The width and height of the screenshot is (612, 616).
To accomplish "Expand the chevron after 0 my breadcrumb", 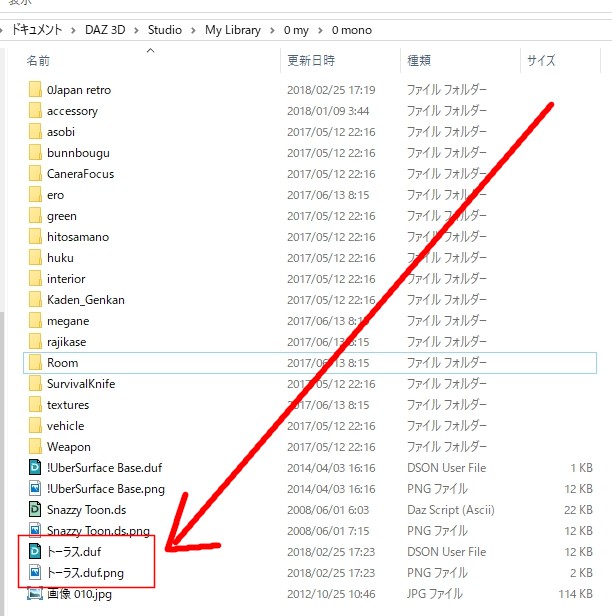I will pyautogui.click(x=320, y=30).
